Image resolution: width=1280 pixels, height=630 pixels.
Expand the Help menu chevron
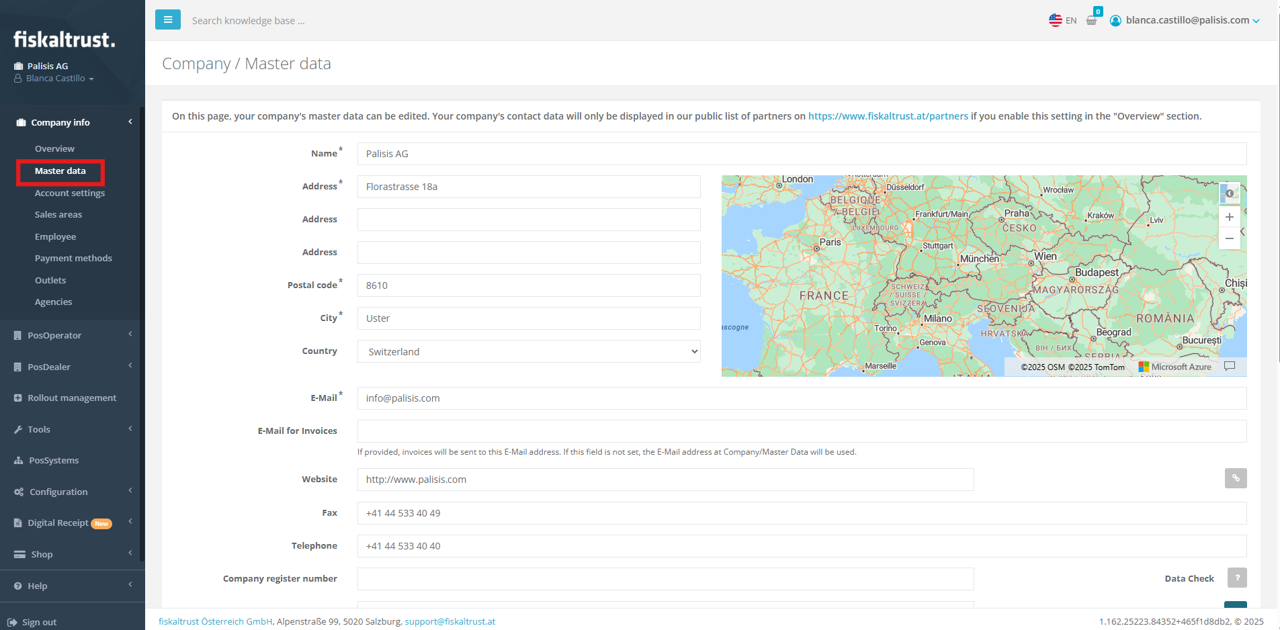(130, 585)
